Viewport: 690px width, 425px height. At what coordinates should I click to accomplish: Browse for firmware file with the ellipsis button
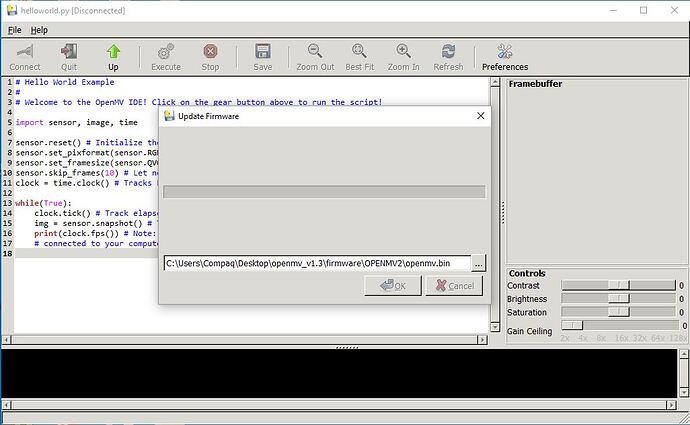point(478,264)
